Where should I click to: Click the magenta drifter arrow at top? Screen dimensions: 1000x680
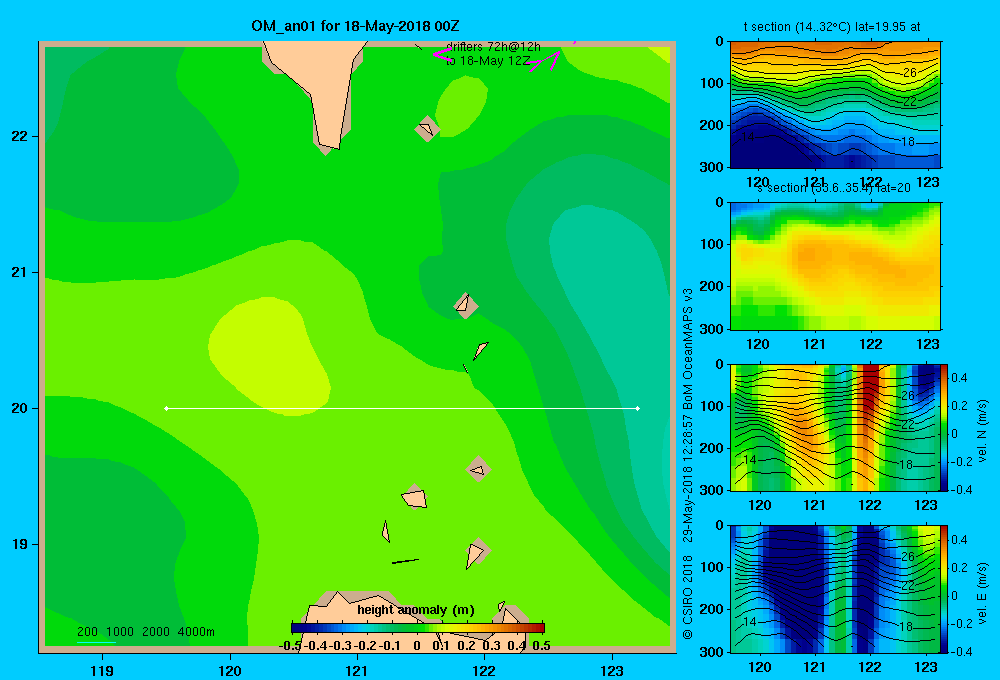545,61
